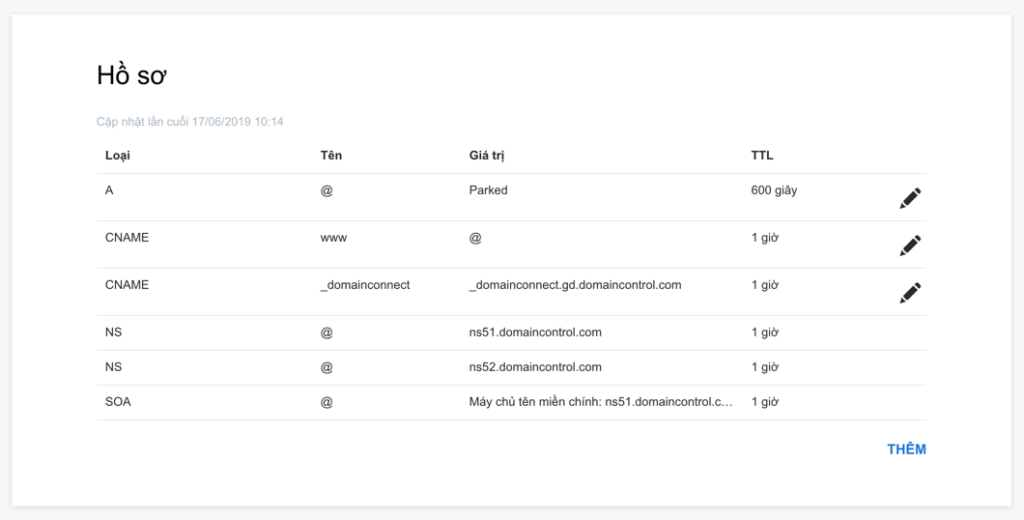Click the Parked value in the A record
1024x520 pixels.
pyautogui.click(x=488, y=190)
